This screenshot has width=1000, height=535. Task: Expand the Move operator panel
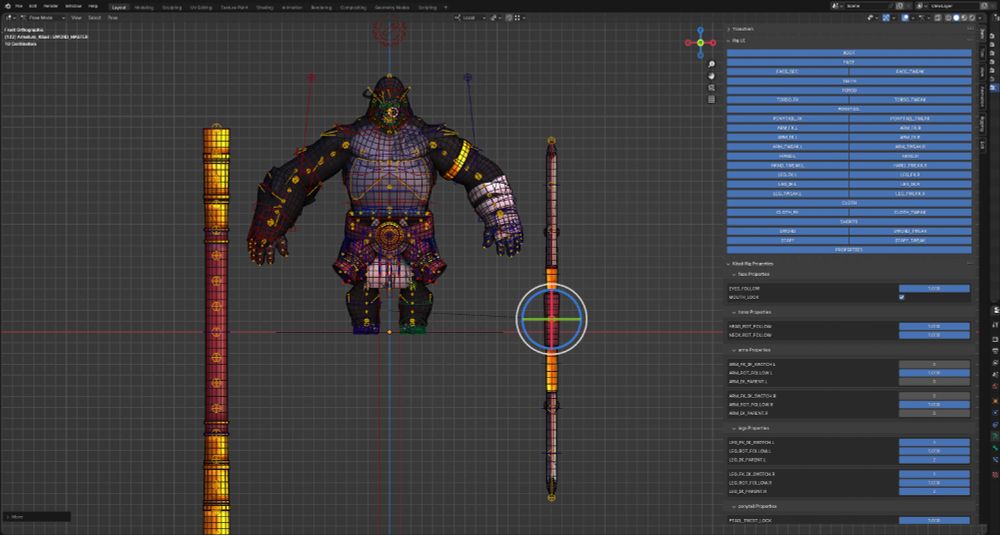point(37,517)
